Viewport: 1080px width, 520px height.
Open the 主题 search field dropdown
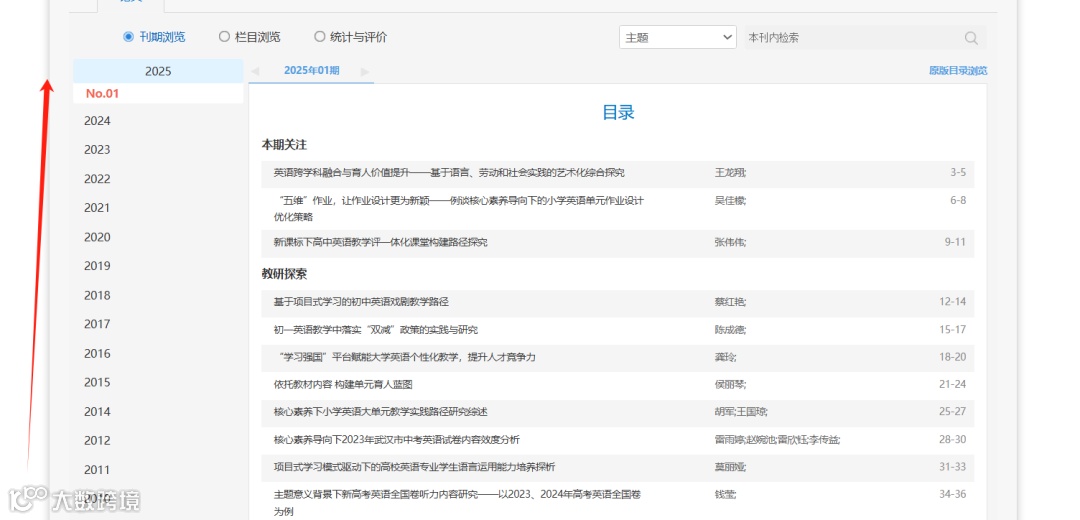[678, 38]
